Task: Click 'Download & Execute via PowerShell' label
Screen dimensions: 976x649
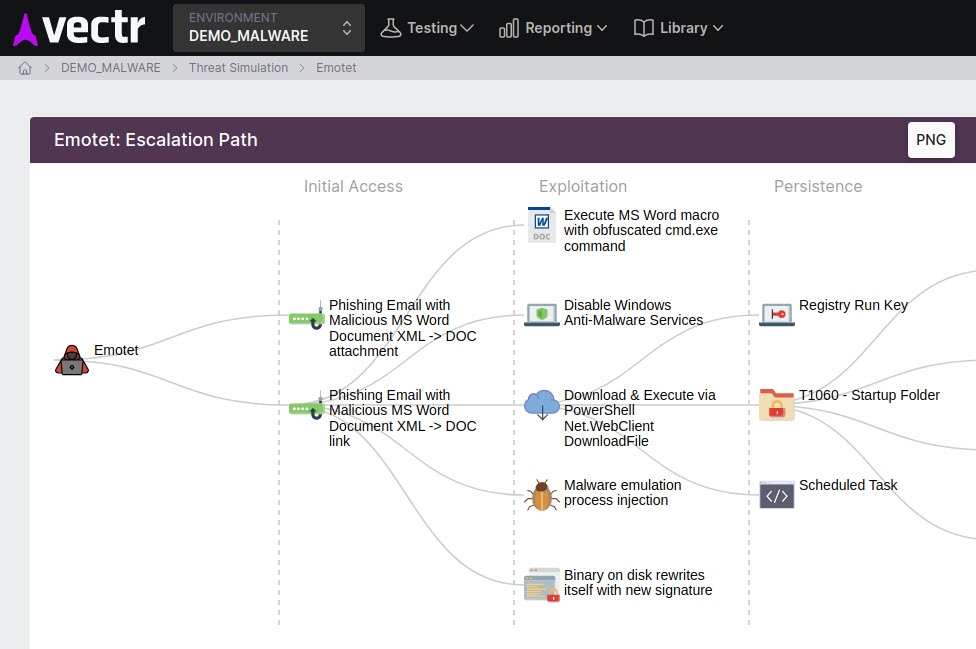Action: 639,418
